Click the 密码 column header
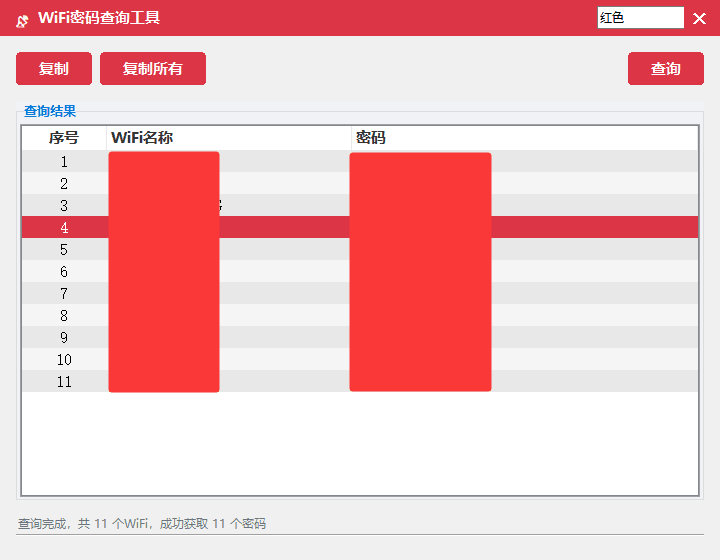Image resolution: width=720 pixels, height=560 pixels. point(524,137)
